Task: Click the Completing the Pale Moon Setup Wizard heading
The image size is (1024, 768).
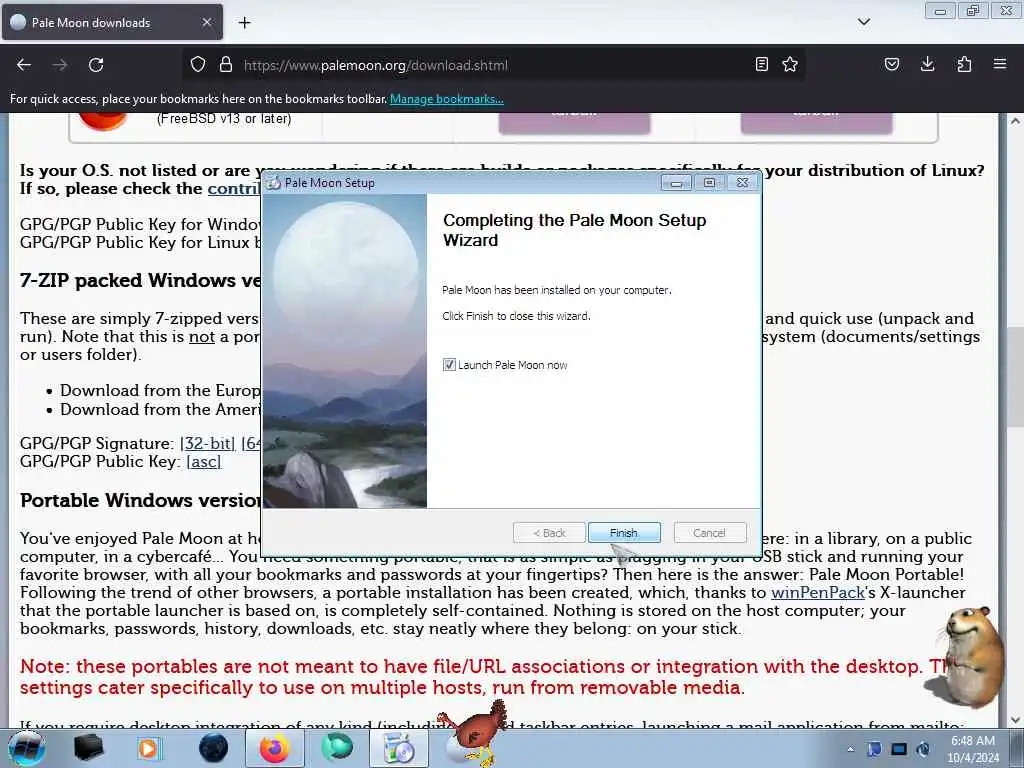Action: (x=575, y=230)
